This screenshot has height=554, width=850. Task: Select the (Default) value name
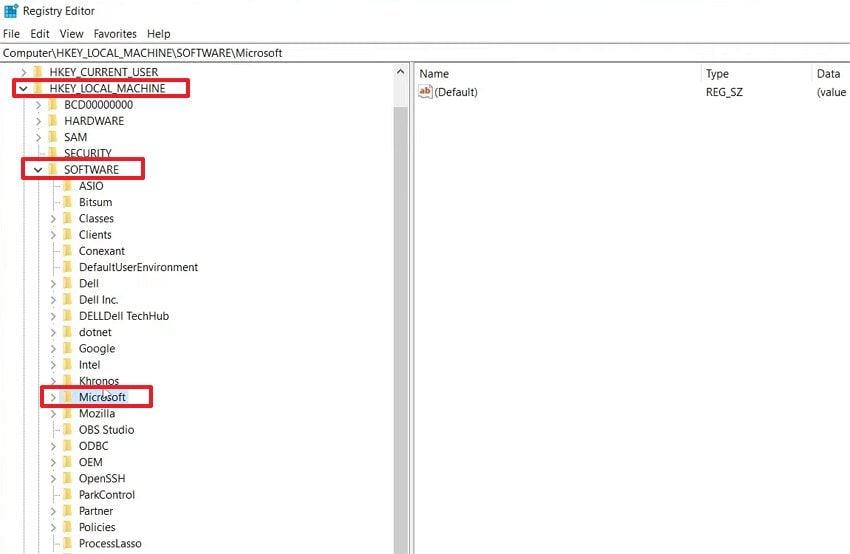[456, 92]
